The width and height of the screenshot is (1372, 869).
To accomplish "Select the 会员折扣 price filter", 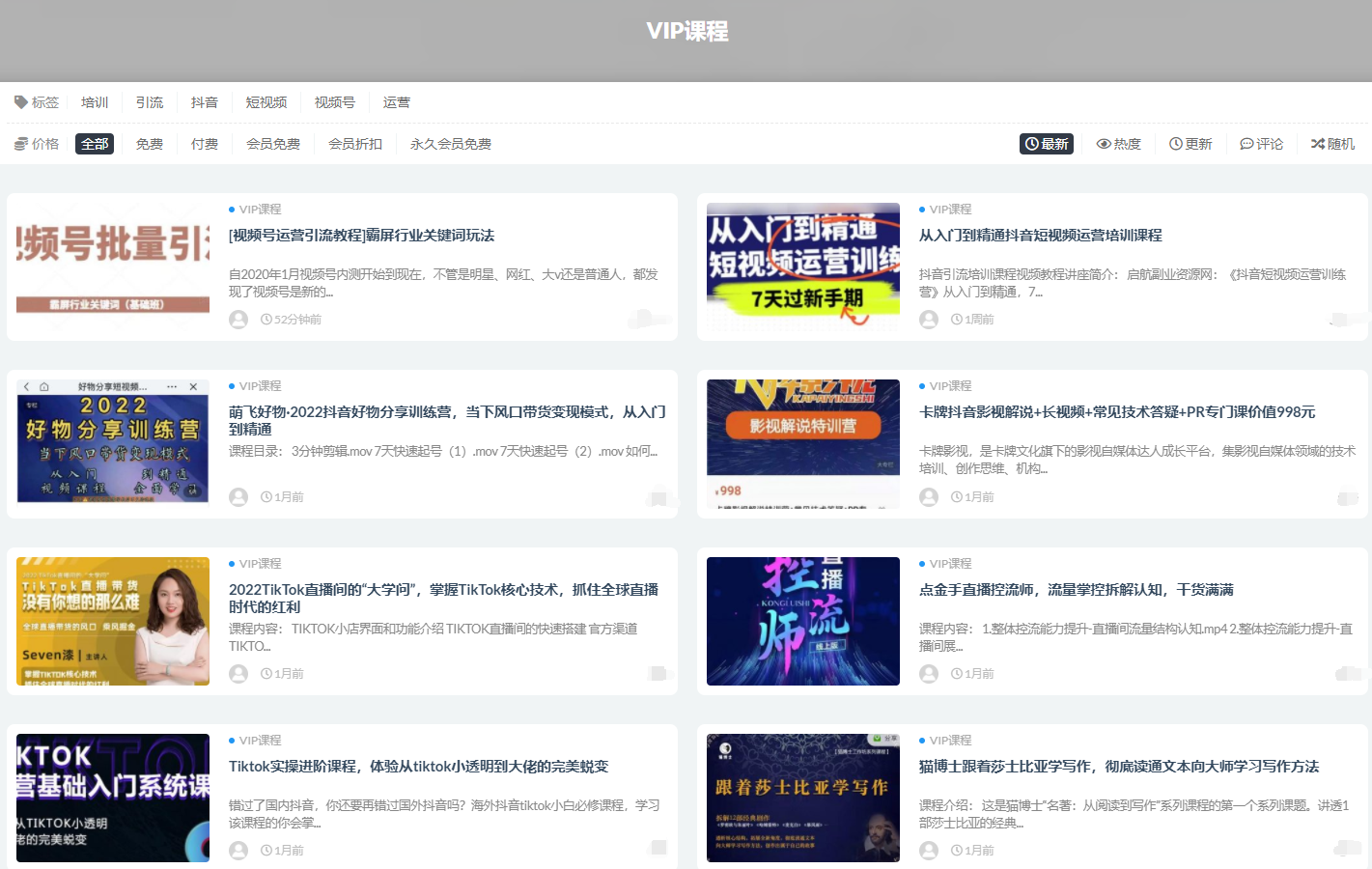I will tap(355, 144).
